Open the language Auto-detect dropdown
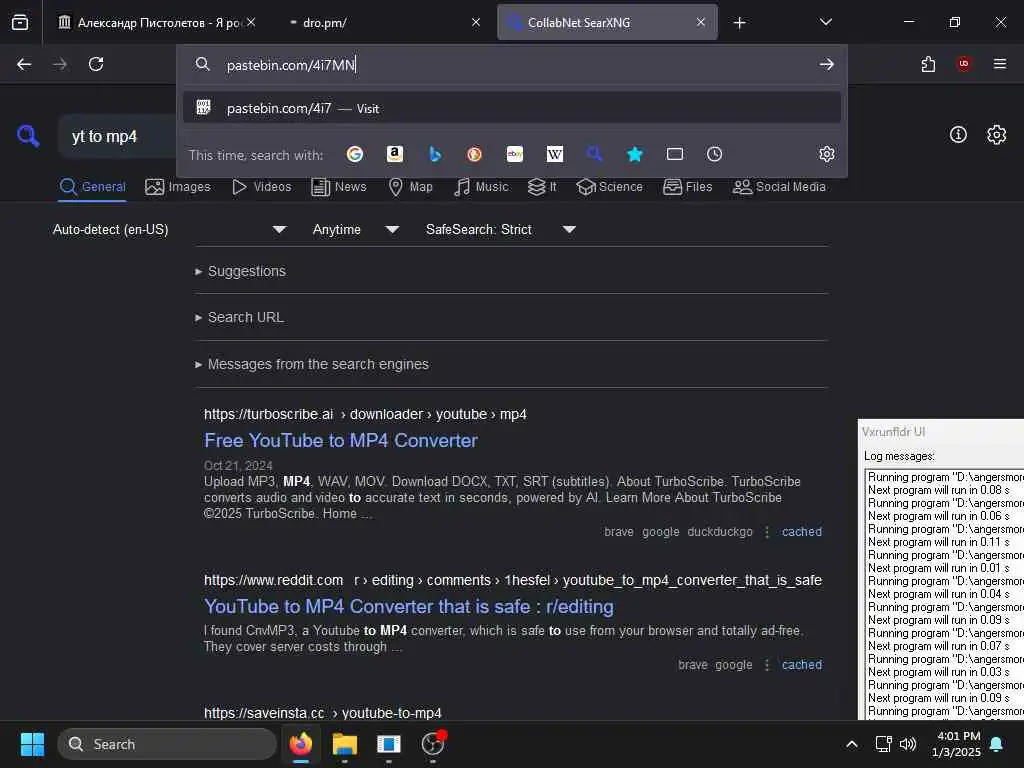Image resolution: width=1024 pixels, height=768 pixels. point(170,229)
